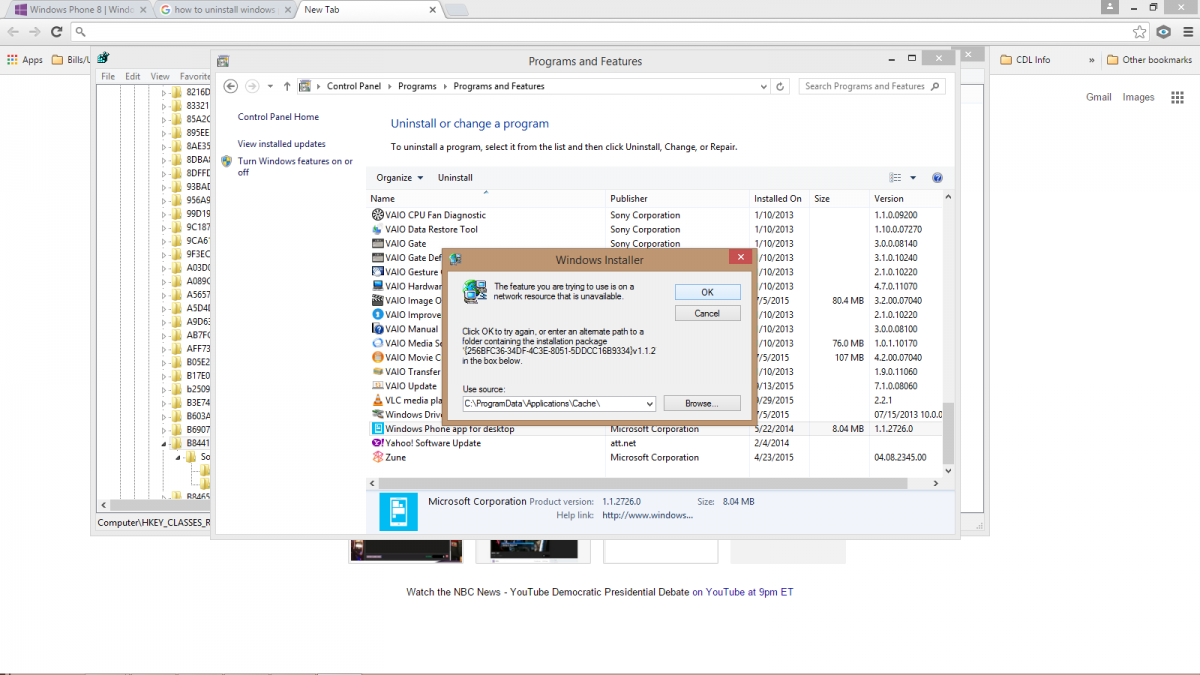
Task: Expand the 8216D registry key
Action: click(x=164, y=92)
